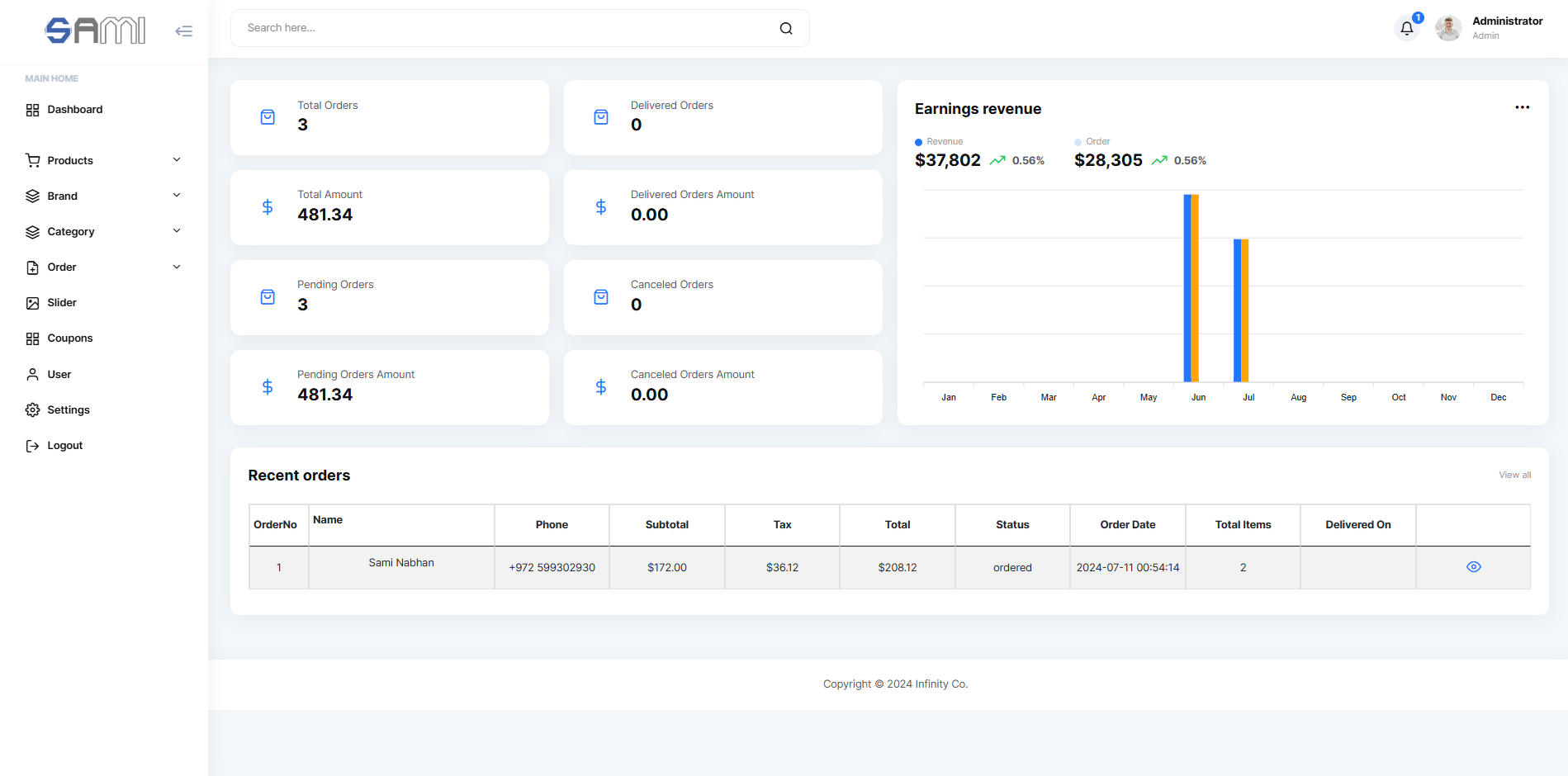View Sami Nabhan's order with the eye icon
This screenshot has width=1568, height=776.
(1473, 567)
